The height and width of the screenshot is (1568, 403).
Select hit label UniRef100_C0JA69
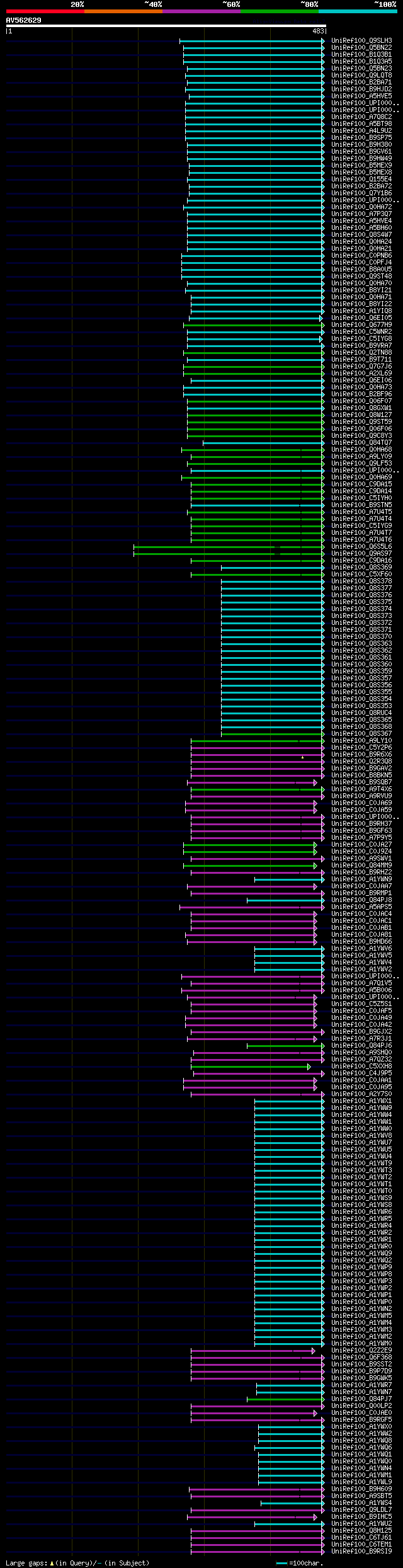(361, 803)
